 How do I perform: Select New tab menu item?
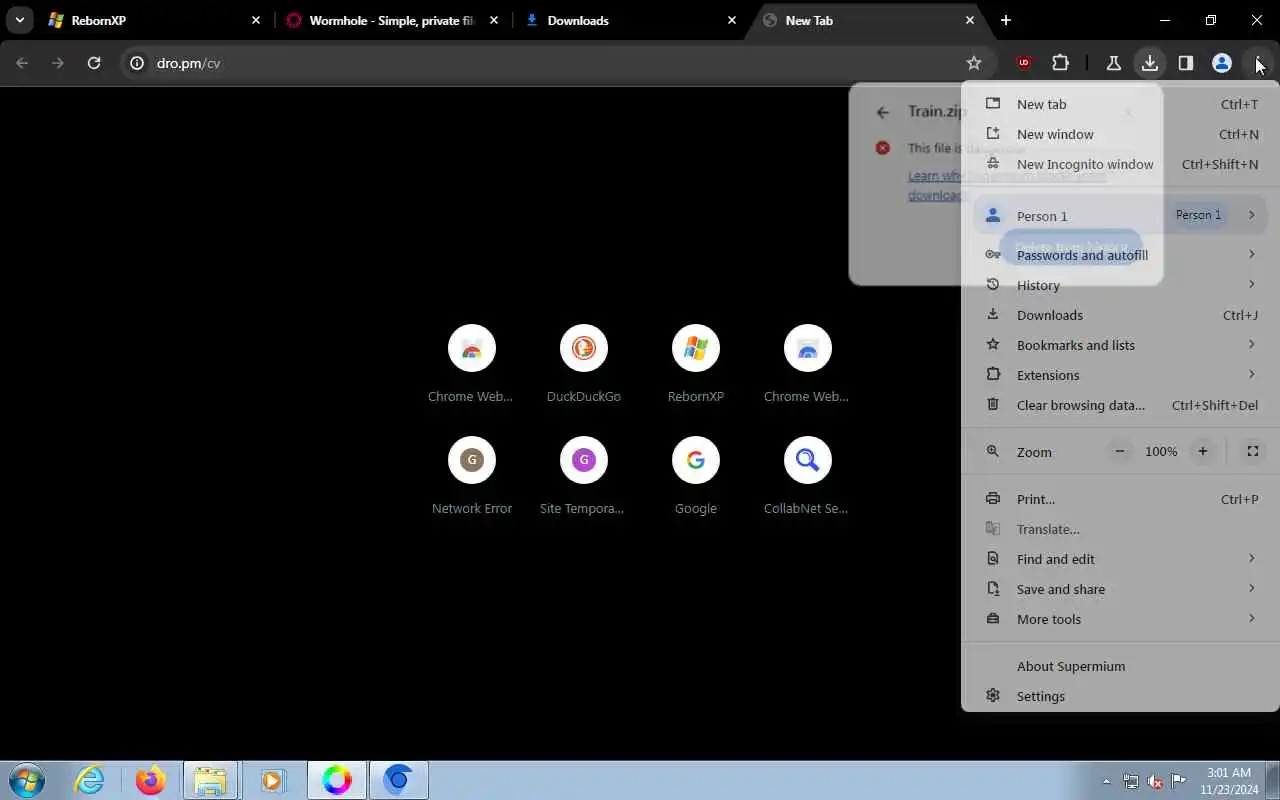click(1120, 104)
